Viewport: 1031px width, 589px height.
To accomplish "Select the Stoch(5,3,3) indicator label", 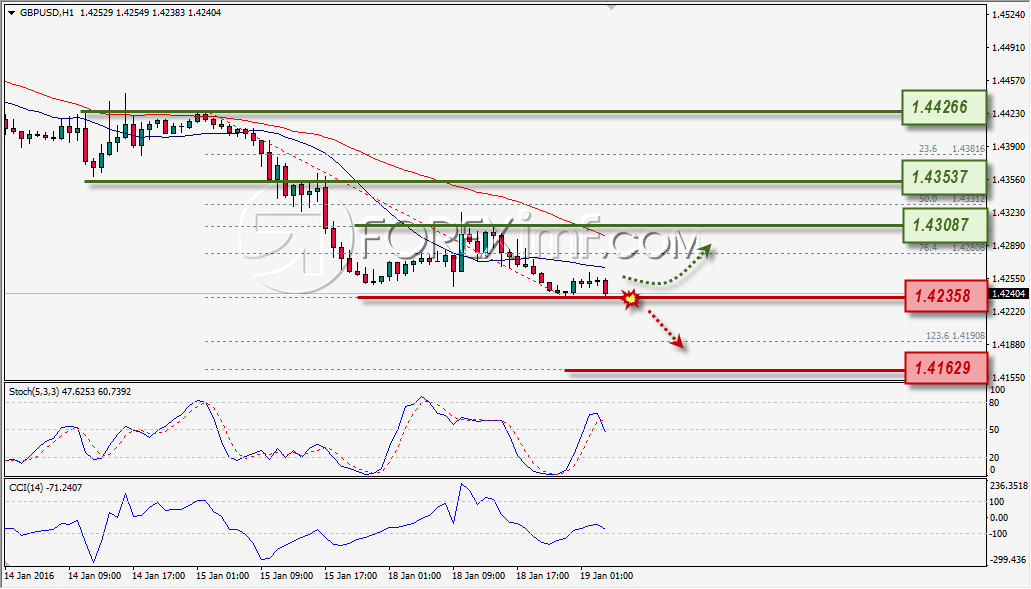I will tap(34, 392).
